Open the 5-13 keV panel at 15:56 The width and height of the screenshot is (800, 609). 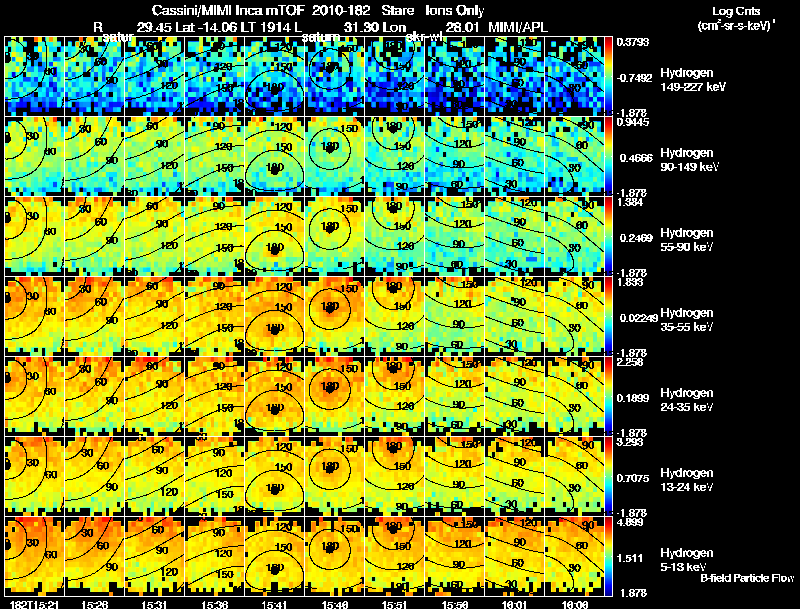pos(455,556)
